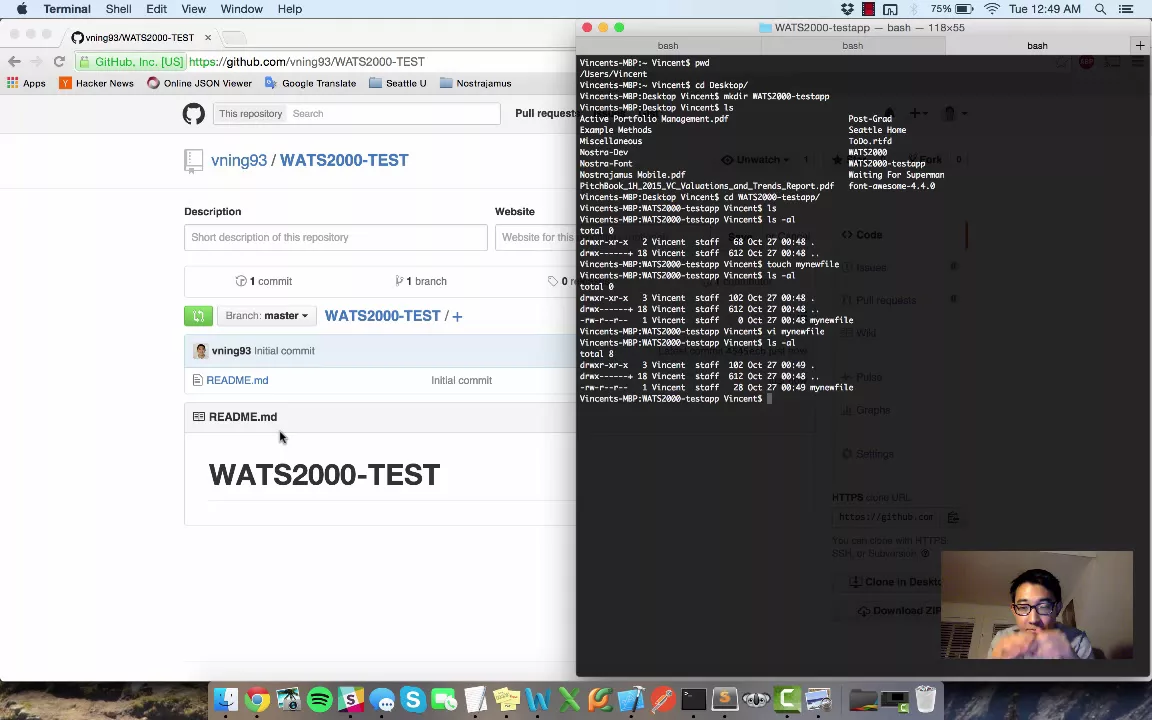1152x720 pixels.
Task: Expand the Branch: master dropdown
Action: point(266,316)
